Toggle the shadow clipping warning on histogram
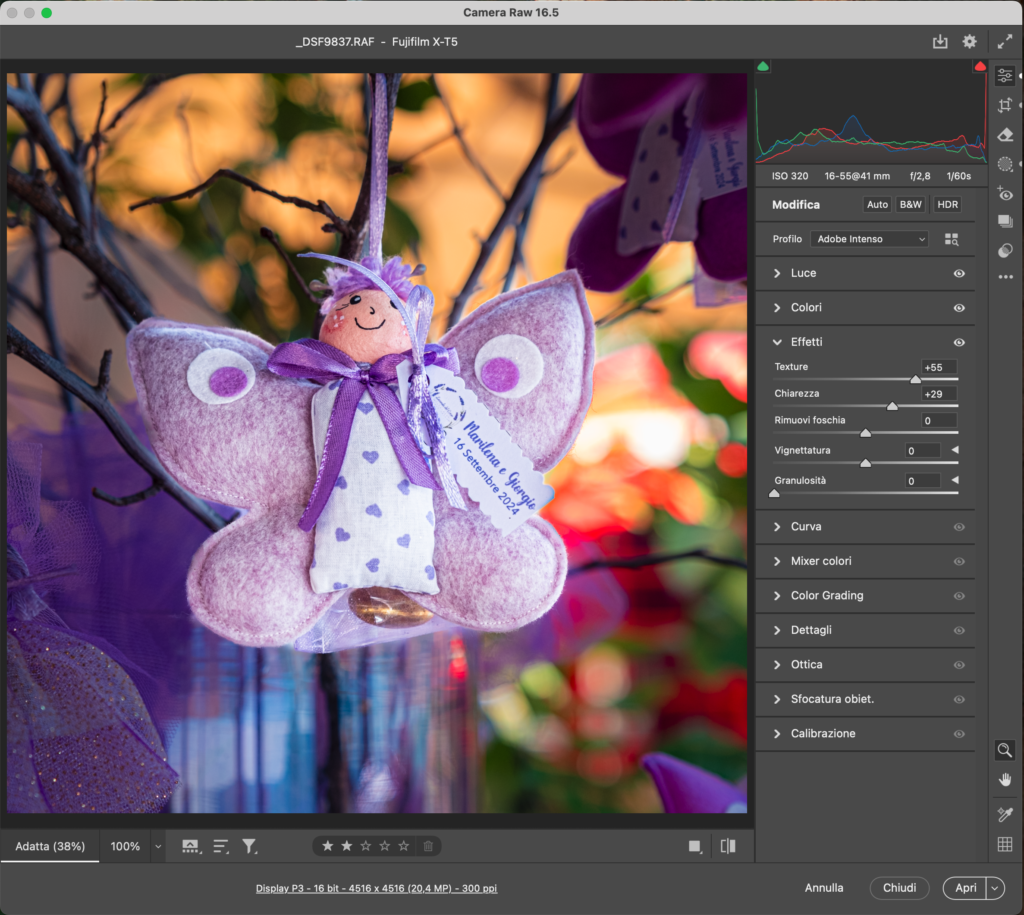Viewport: 1024px width, 915px height. click(763, 65)
